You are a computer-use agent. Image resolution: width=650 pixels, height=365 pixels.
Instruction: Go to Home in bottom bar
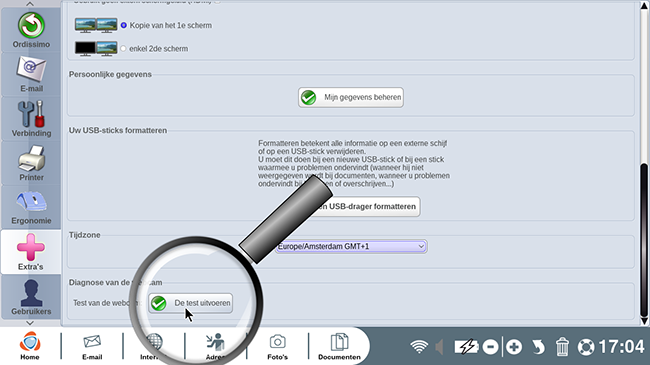click(x=30, y=346)
